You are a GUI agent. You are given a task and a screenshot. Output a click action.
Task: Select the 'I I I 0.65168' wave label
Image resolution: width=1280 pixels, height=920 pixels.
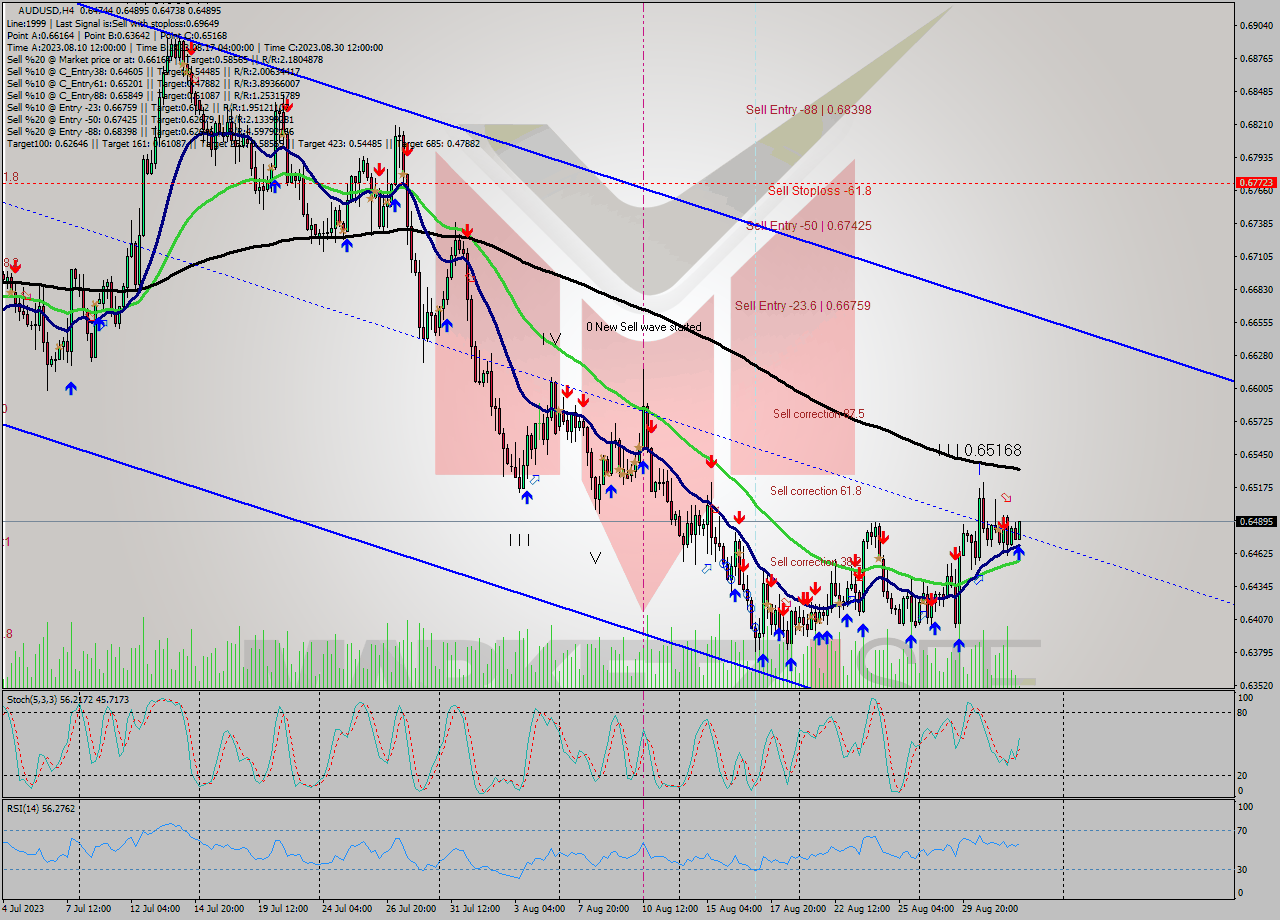pos(979,451)
